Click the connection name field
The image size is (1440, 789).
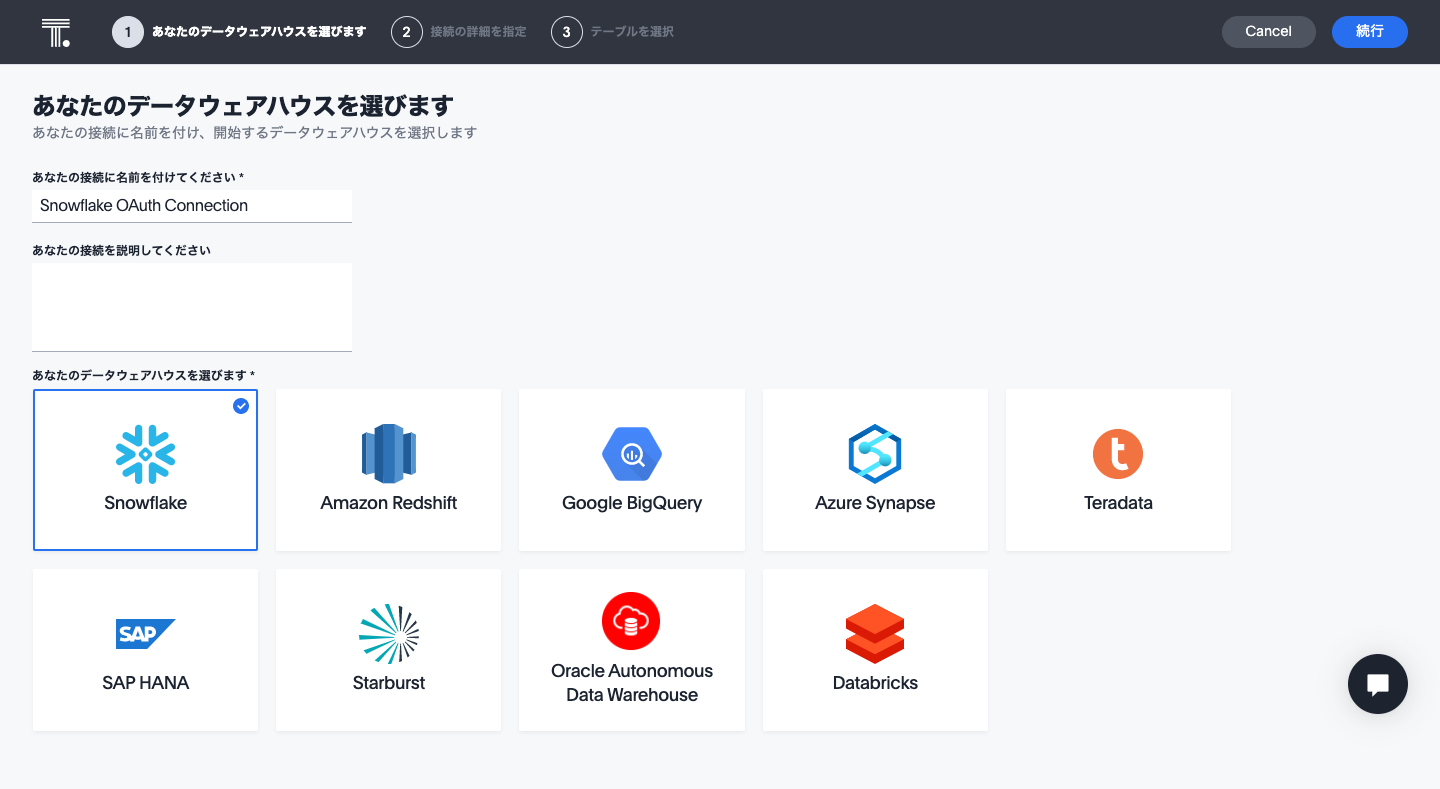191,206
